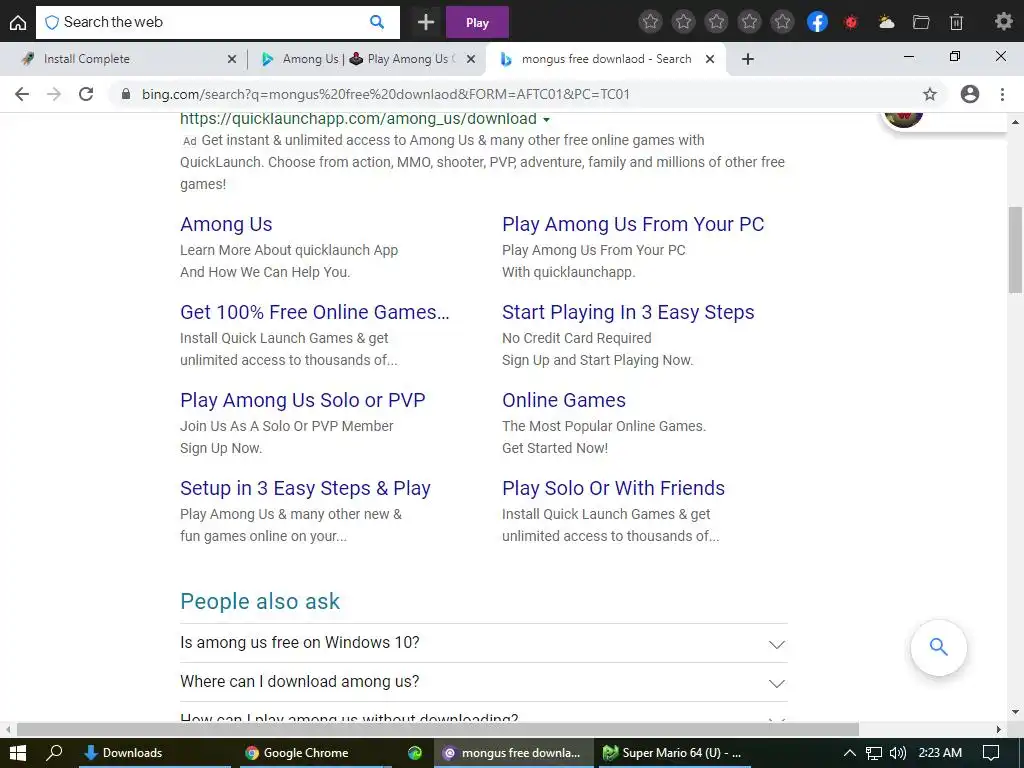The width and height of the screenshot is (1024, 768).
Task: Click the trash can icon in the top bar
Action: [x=956, y=22]
